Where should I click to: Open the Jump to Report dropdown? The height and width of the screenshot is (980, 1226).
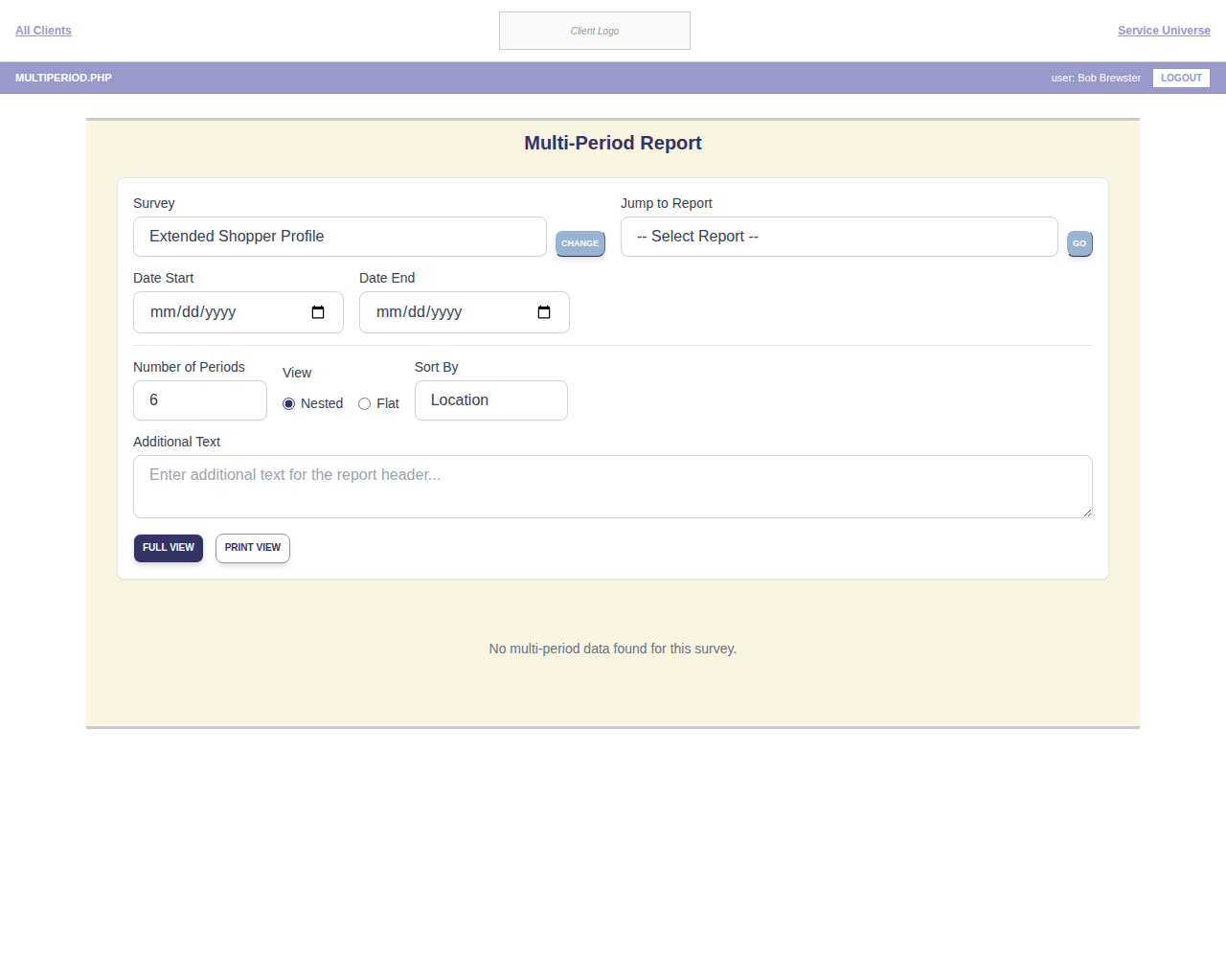[839, 237]
